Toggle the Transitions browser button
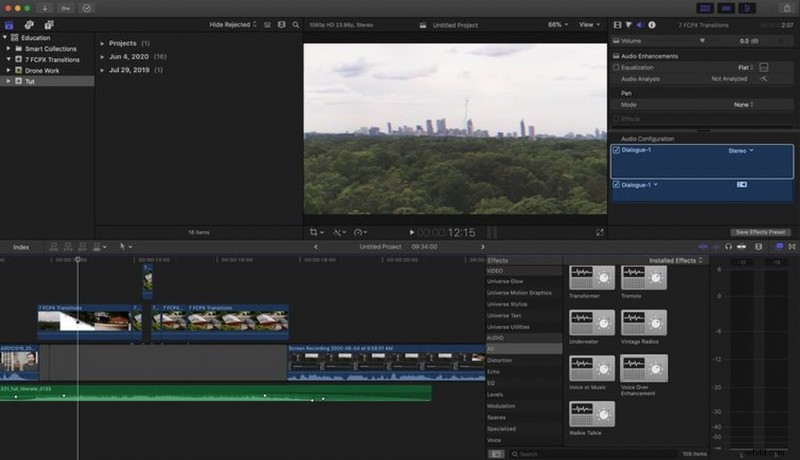The height and width of the screenshot is (460, 800). tap(792, 247)
